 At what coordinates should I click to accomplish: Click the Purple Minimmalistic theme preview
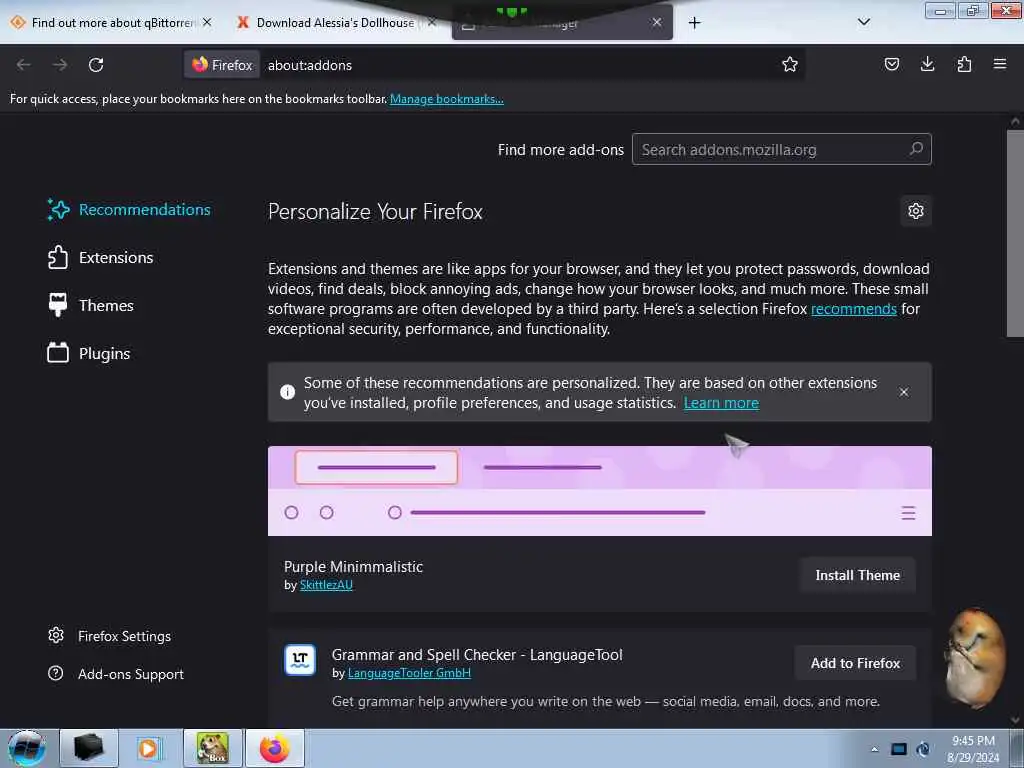600,491
